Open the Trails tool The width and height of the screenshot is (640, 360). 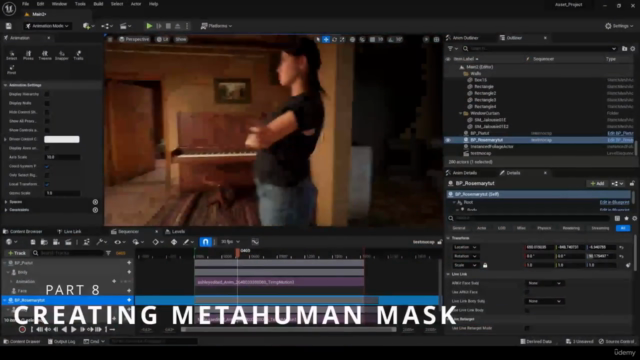coord(78,55)
